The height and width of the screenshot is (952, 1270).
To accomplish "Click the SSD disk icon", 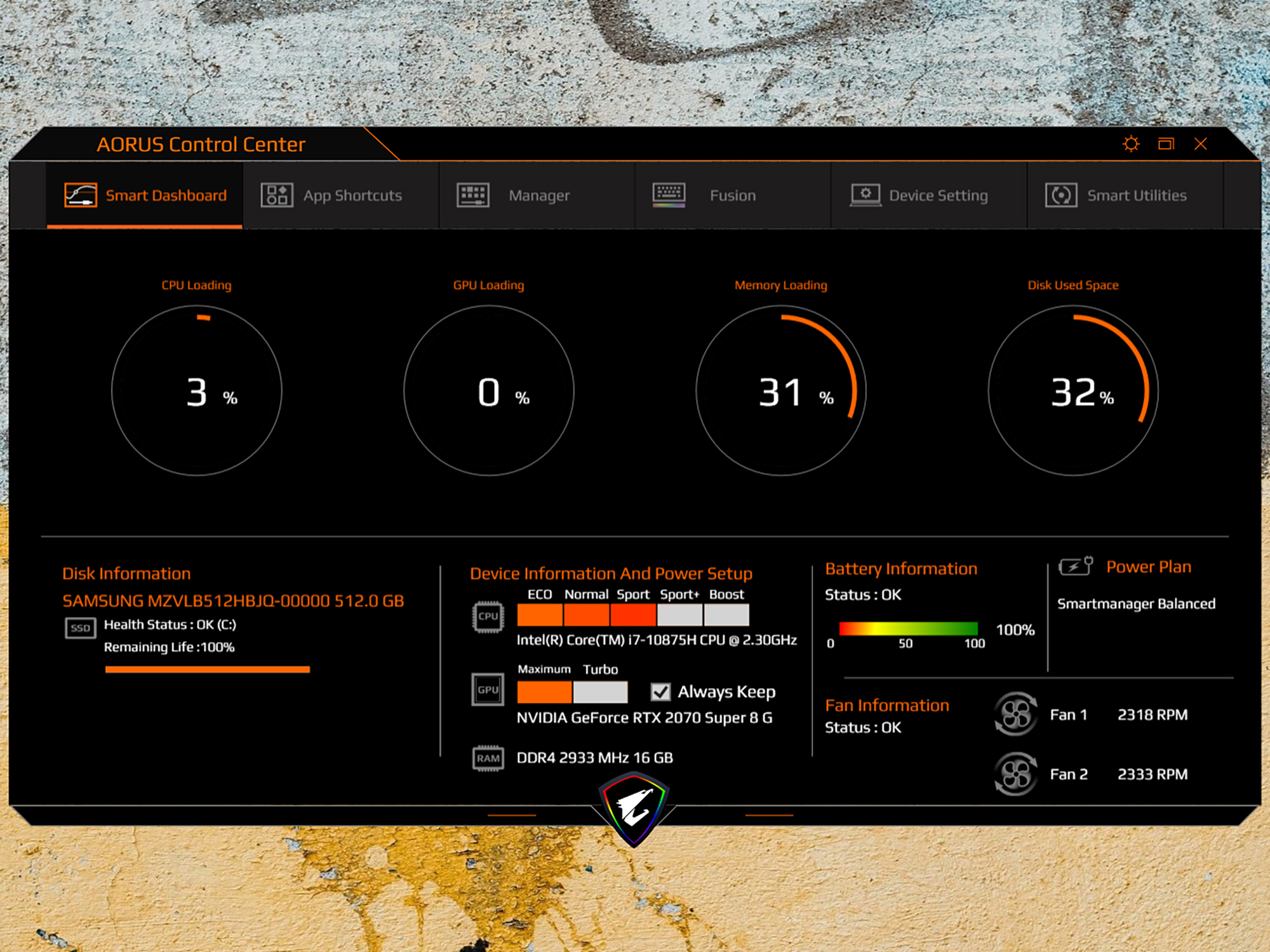I will click(x=81, y=628).
